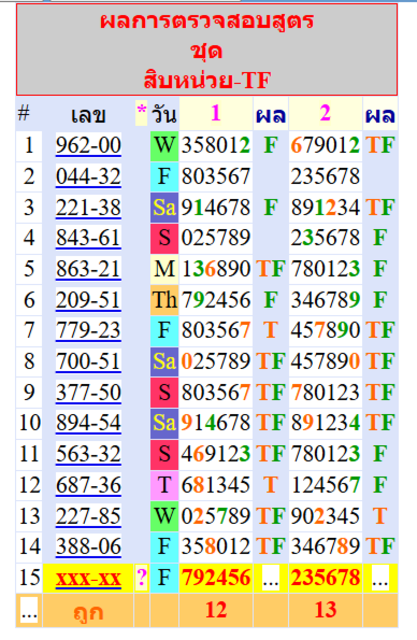Click the total 12 in the summary row
Screen dimensions: 417x640
tap(216, 610)
